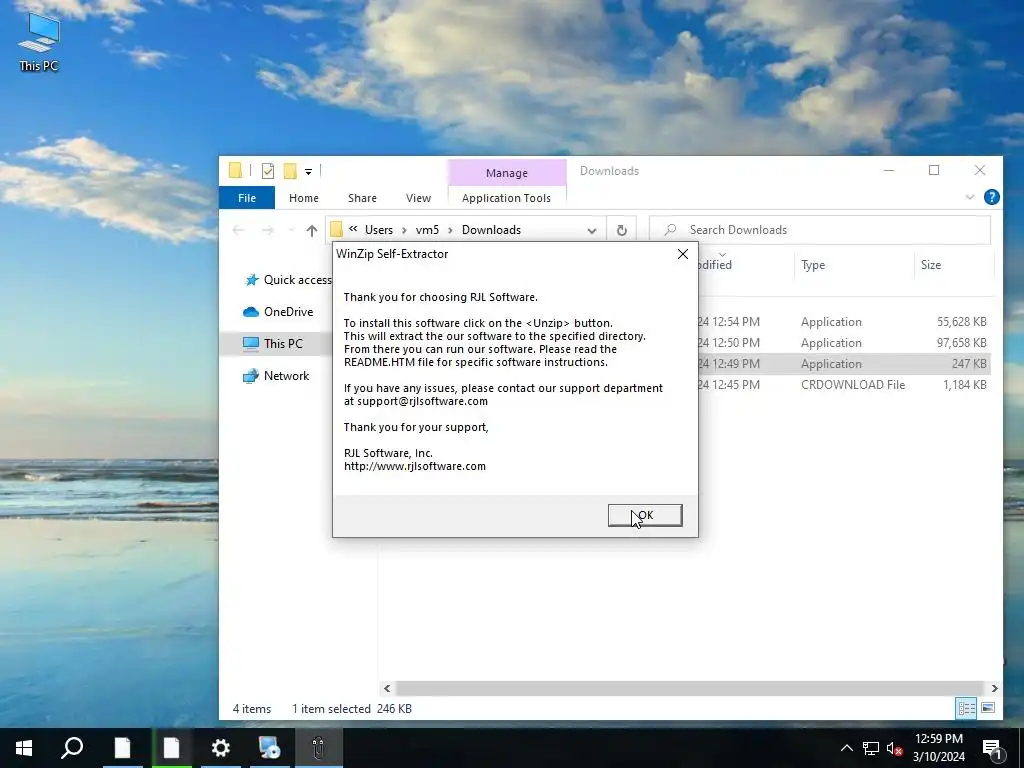Click the Forward navigation arrow

267,230
